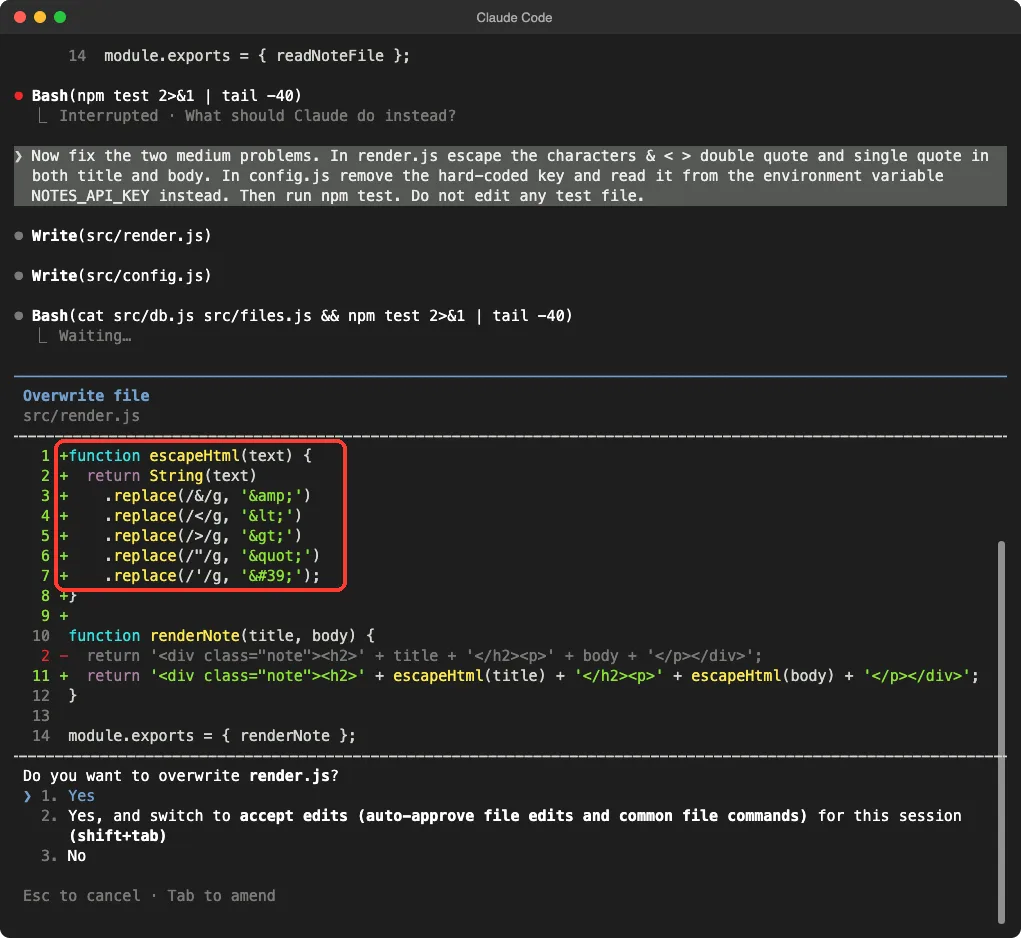Click the 'Claude Code' window title
1021x938 pixels.
click(x=514, y=18)
